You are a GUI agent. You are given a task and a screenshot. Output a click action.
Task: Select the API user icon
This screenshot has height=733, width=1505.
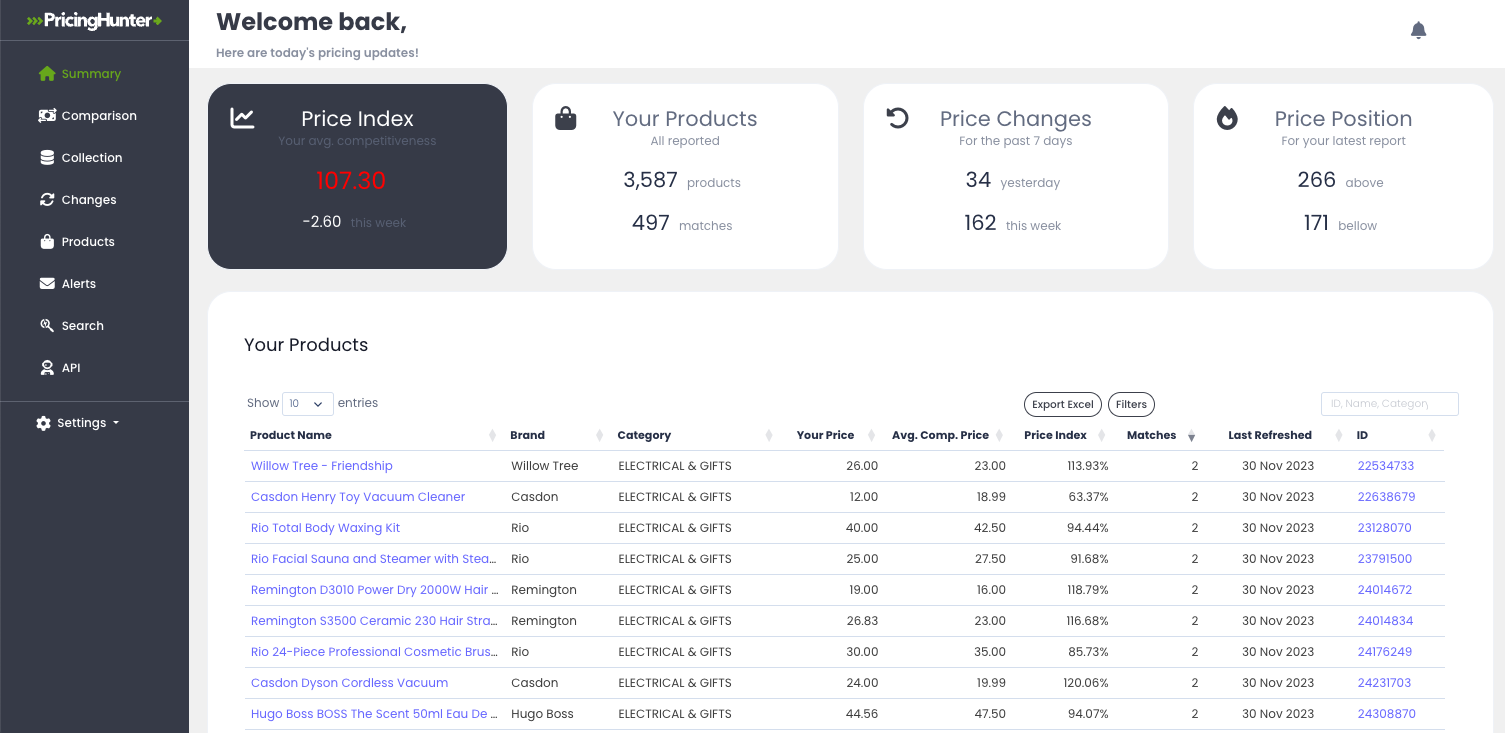click(x=46, y=367)
